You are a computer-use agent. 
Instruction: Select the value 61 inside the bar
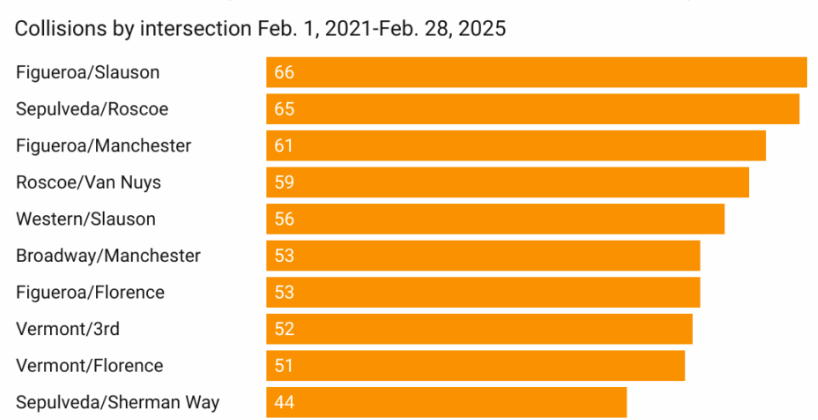pos(284,146)
